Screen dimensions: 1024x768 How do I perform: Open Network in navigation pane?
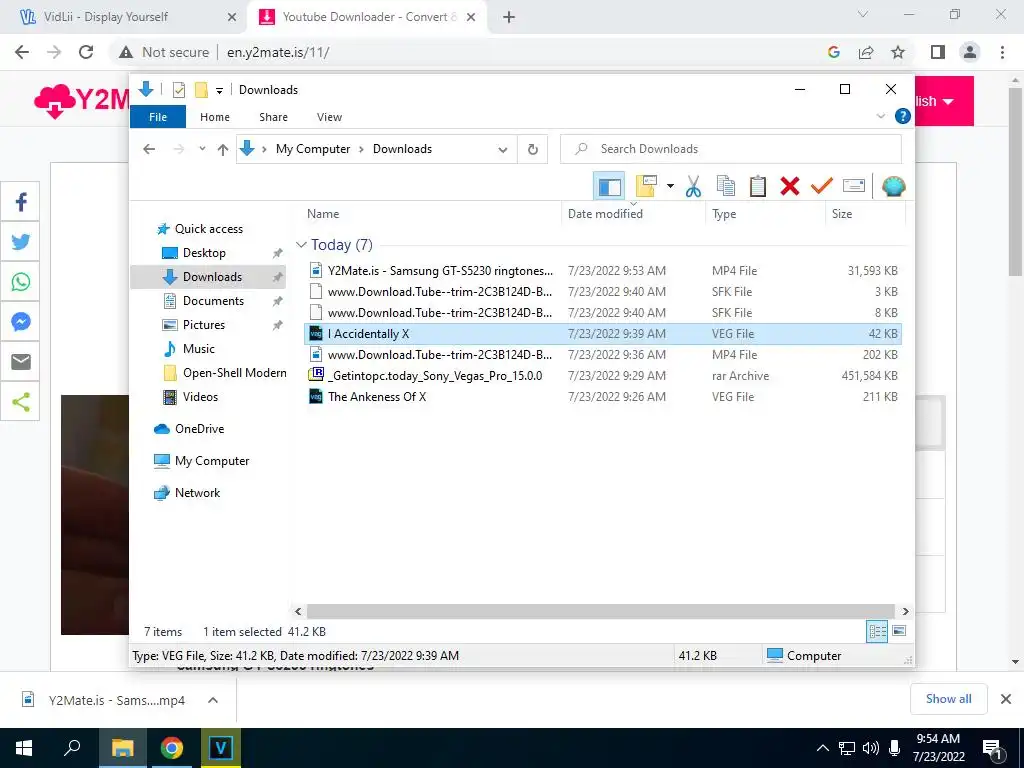click(x=197, y=493)
